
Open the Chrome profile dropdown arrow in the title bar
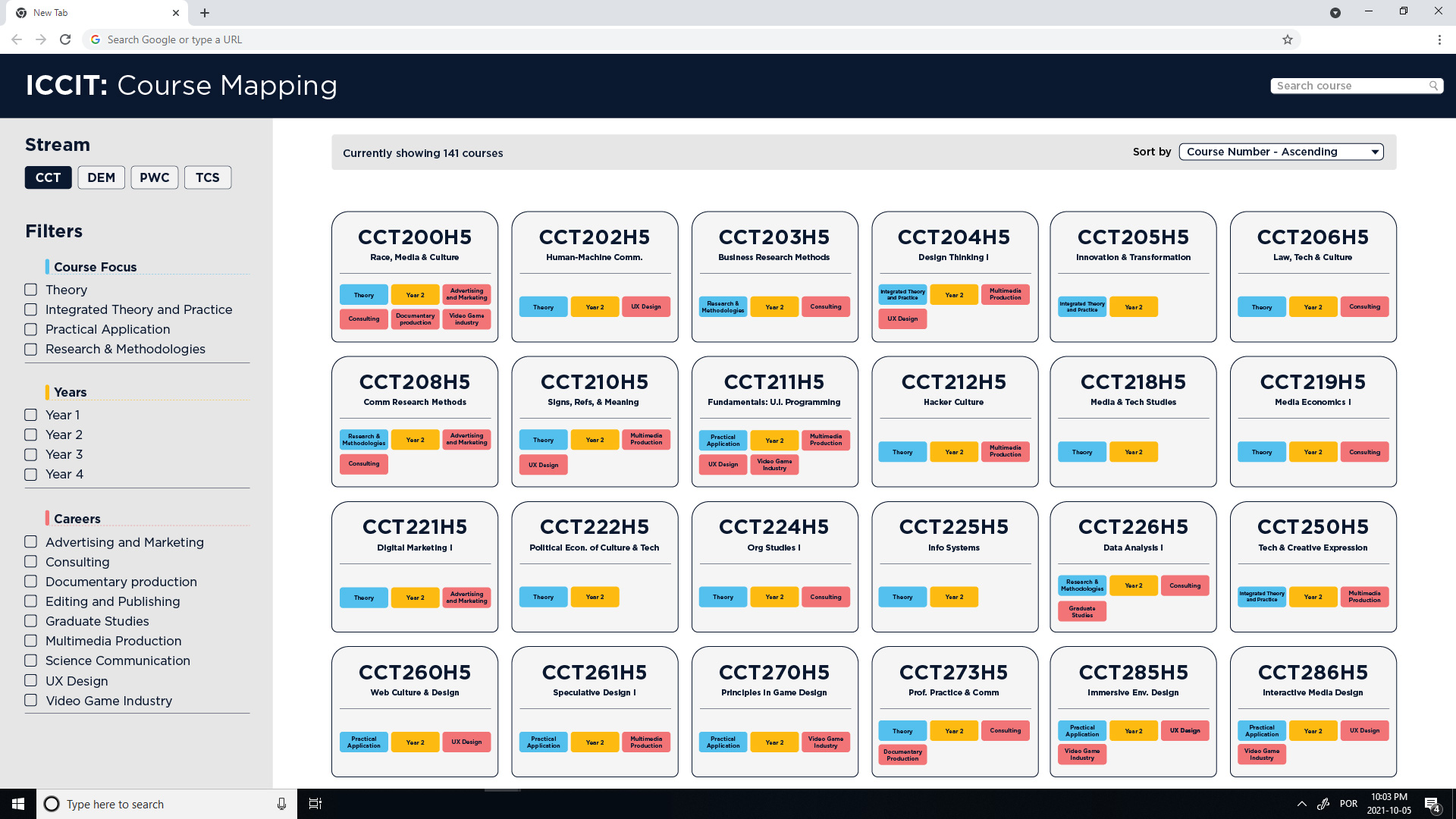1335,13
